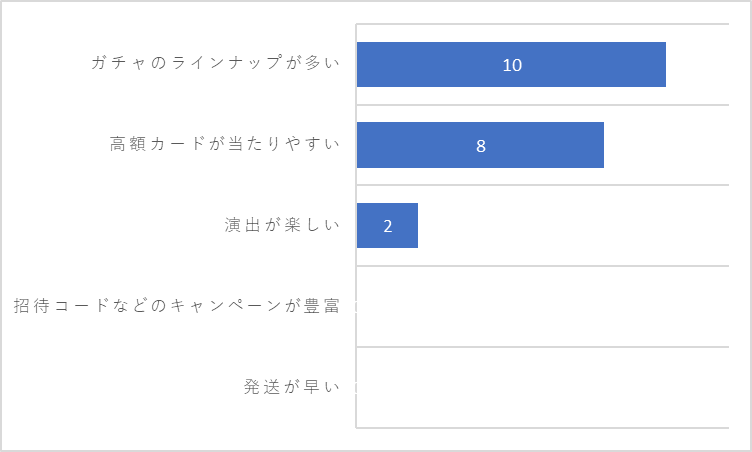Screen dimensions: 752x452
Task: Select the vertical category axis line
Action: click(x=356, y=226)
